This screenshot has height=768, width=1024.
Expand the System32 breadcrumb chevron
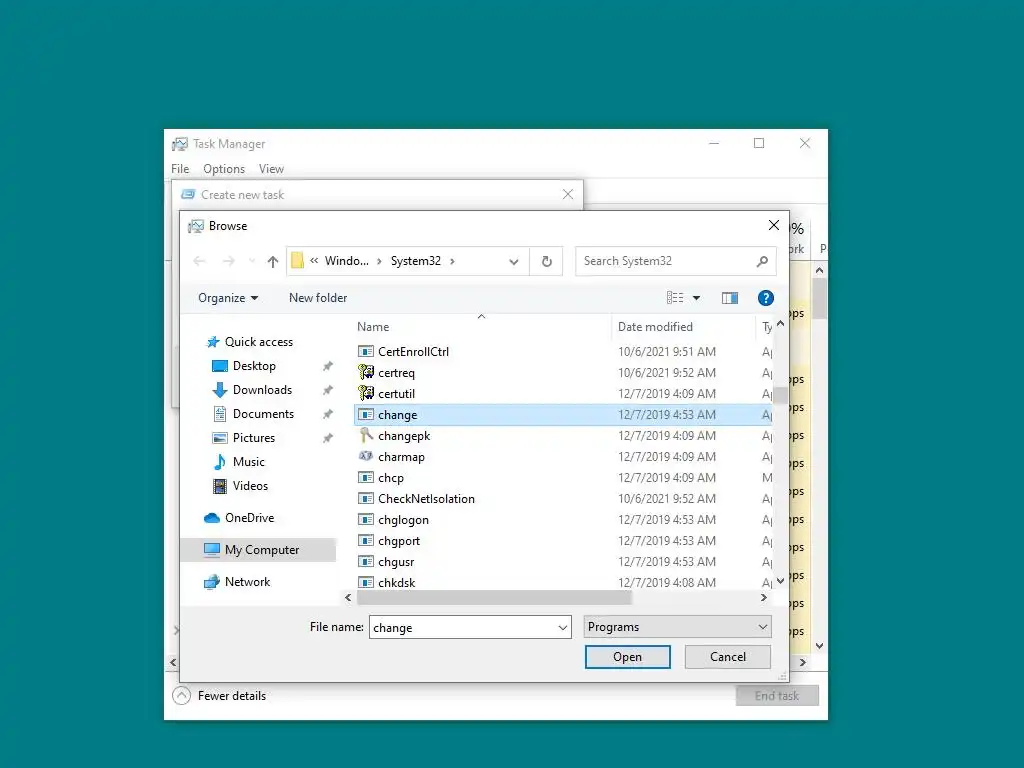pos(453,261)
